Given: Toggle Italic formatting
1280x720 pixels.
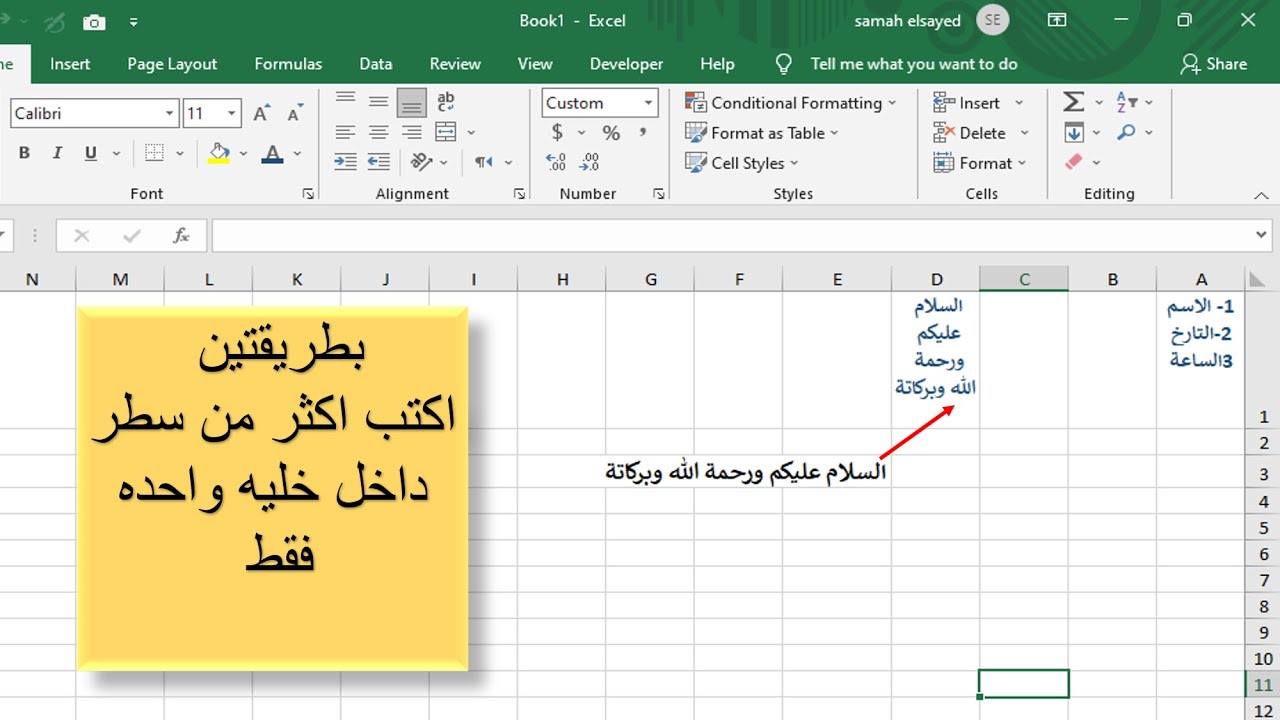Looking at the screenshot, I should (57, 153).
